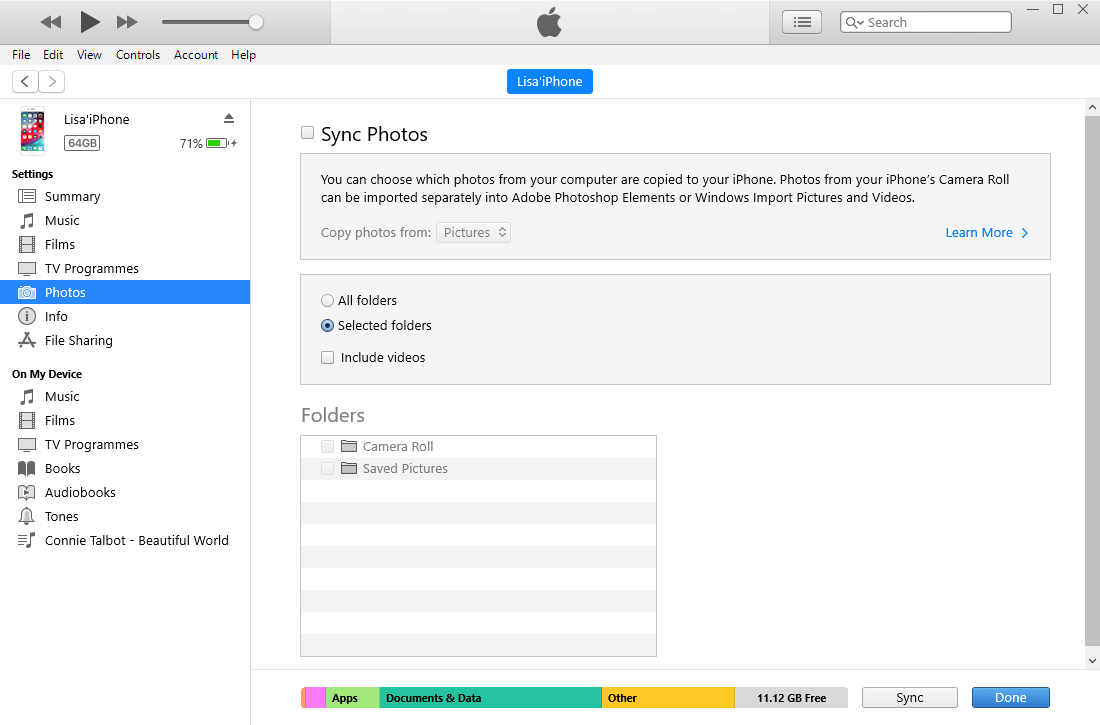Click the Films icon under On My Device
Image resolution: width=1100 pixels, height=725 pixels.
coord(27,420)
